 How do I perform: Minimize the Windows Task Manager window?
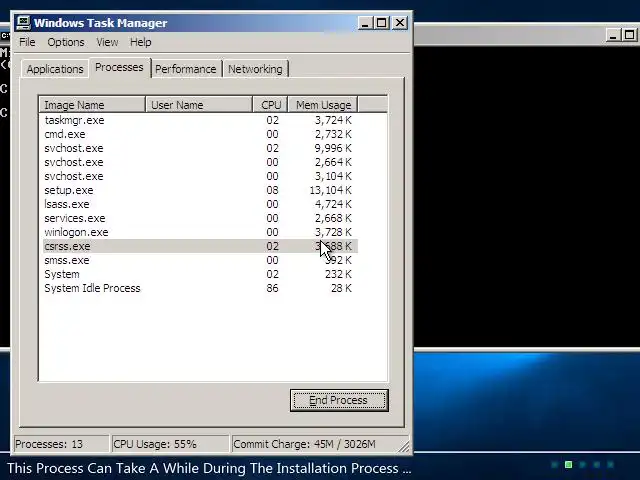[x=365, y=23]
